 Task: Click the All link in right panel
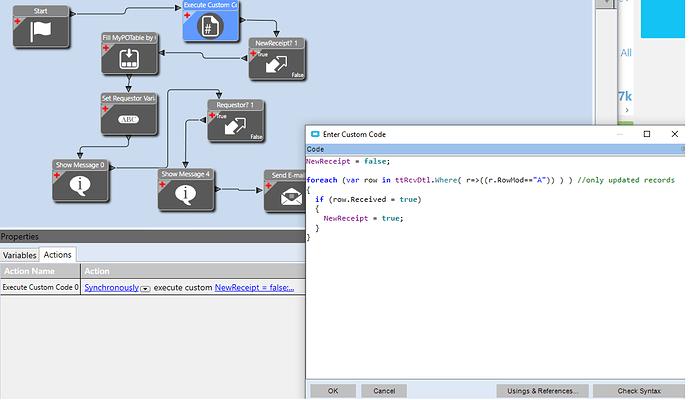(x=626, y=53)
